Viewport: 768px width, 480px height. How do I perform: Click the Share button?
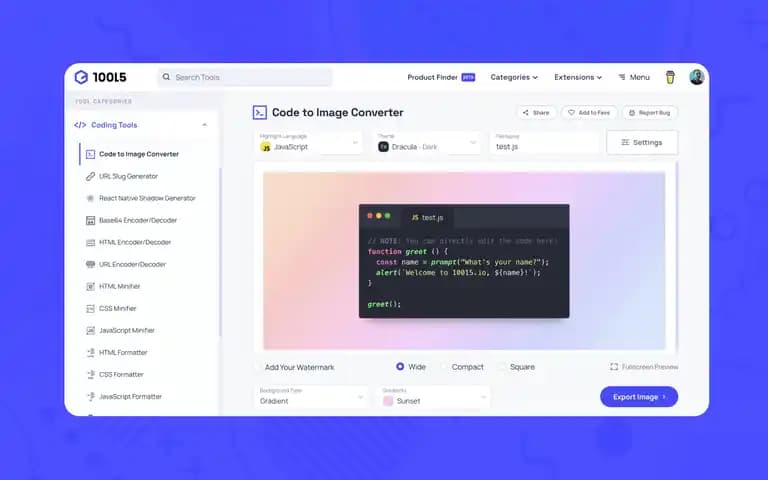pyautogui.click(x=536, y=113)
